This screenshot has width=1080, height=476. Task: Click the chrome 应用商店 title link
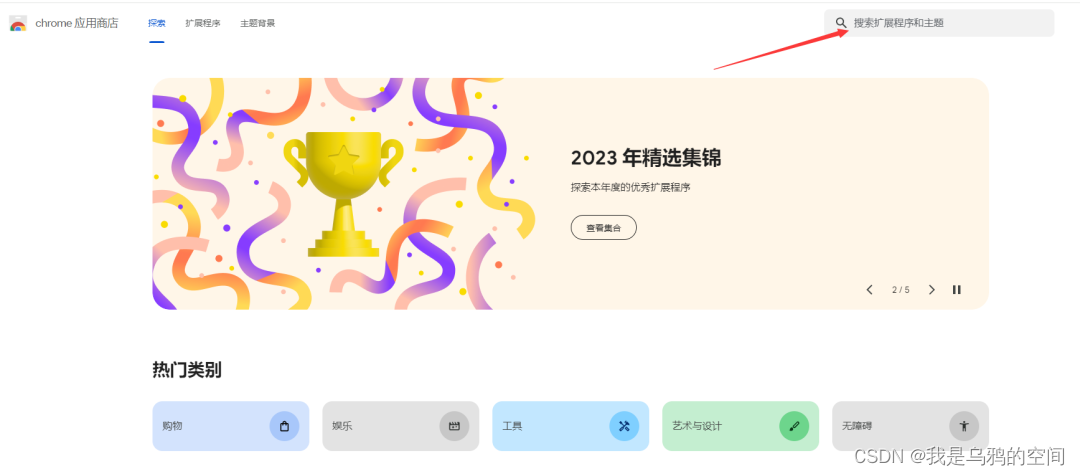point(77,23)
